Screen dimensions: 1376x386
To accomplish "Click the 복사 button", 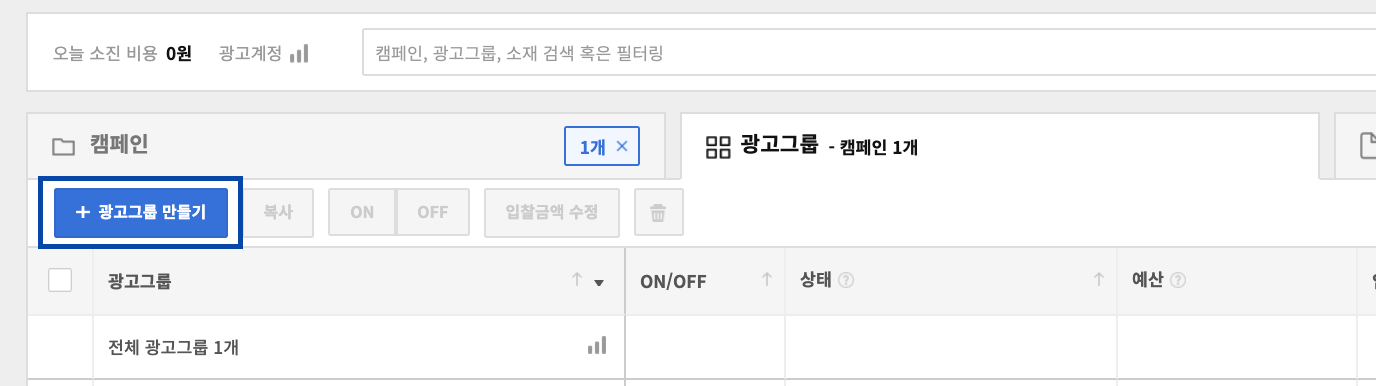I will pyautogui.click(x=279, y=212).
